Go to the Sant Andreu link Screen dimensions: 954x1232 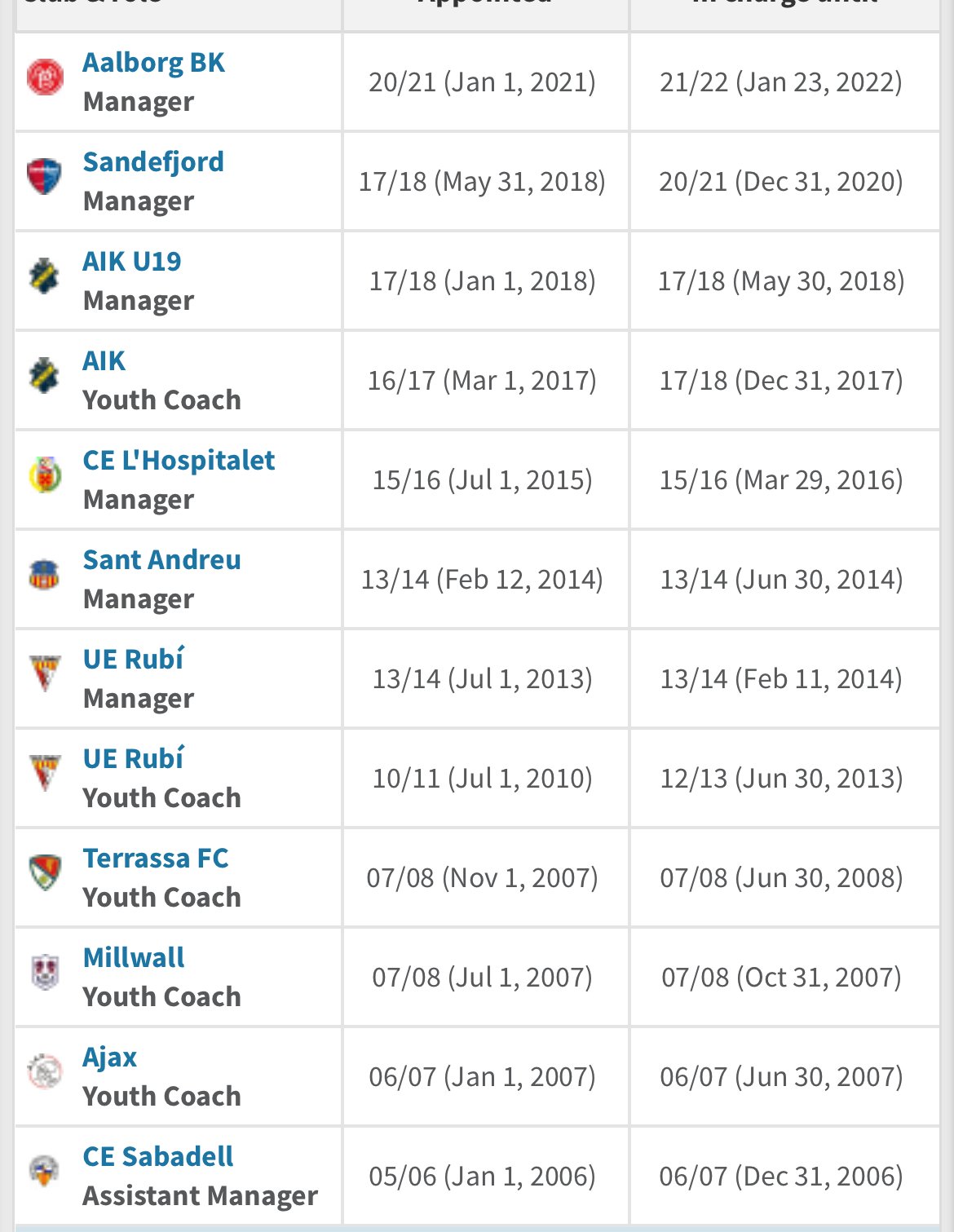pos(161,560)
